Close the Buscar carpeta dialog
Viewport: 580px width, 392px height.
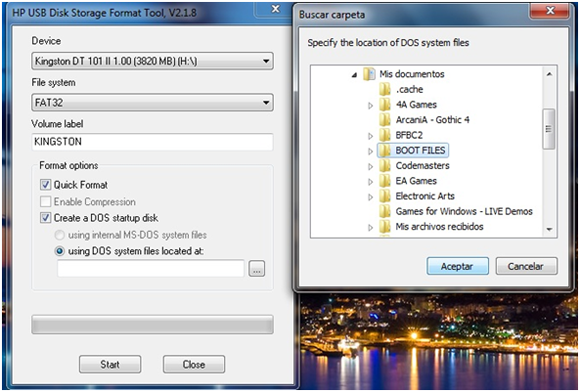[x=550, y=10]
